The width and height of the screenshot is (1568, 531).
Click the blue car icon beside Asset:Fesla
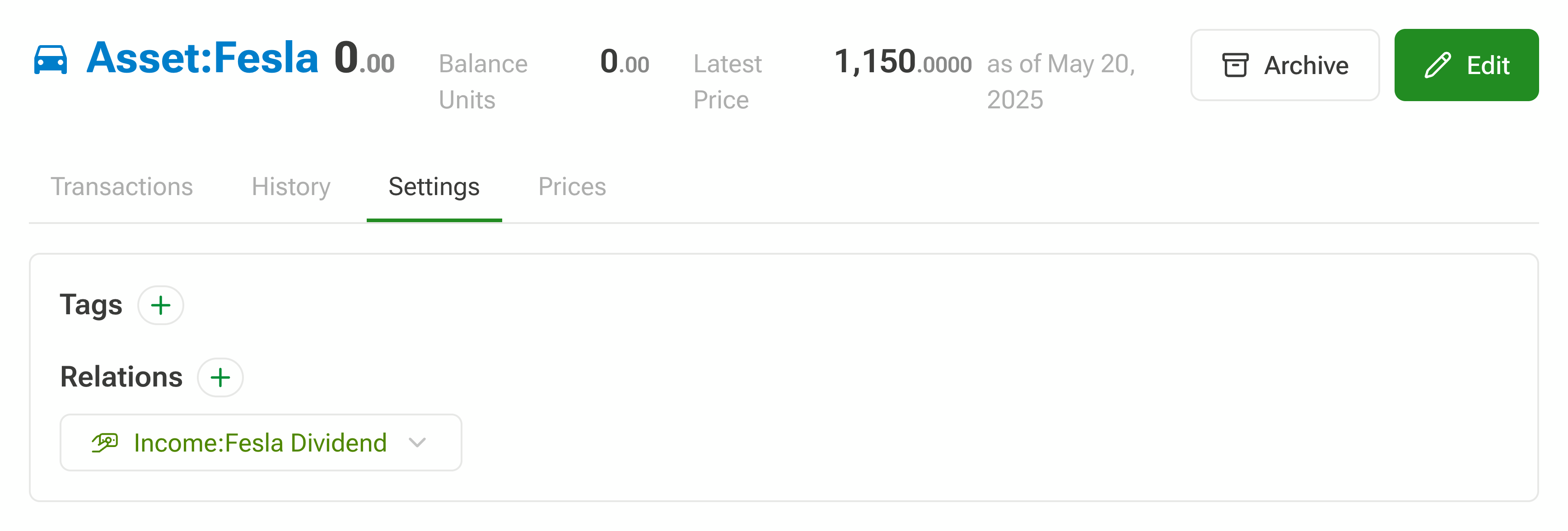click(x=51, y=60)
